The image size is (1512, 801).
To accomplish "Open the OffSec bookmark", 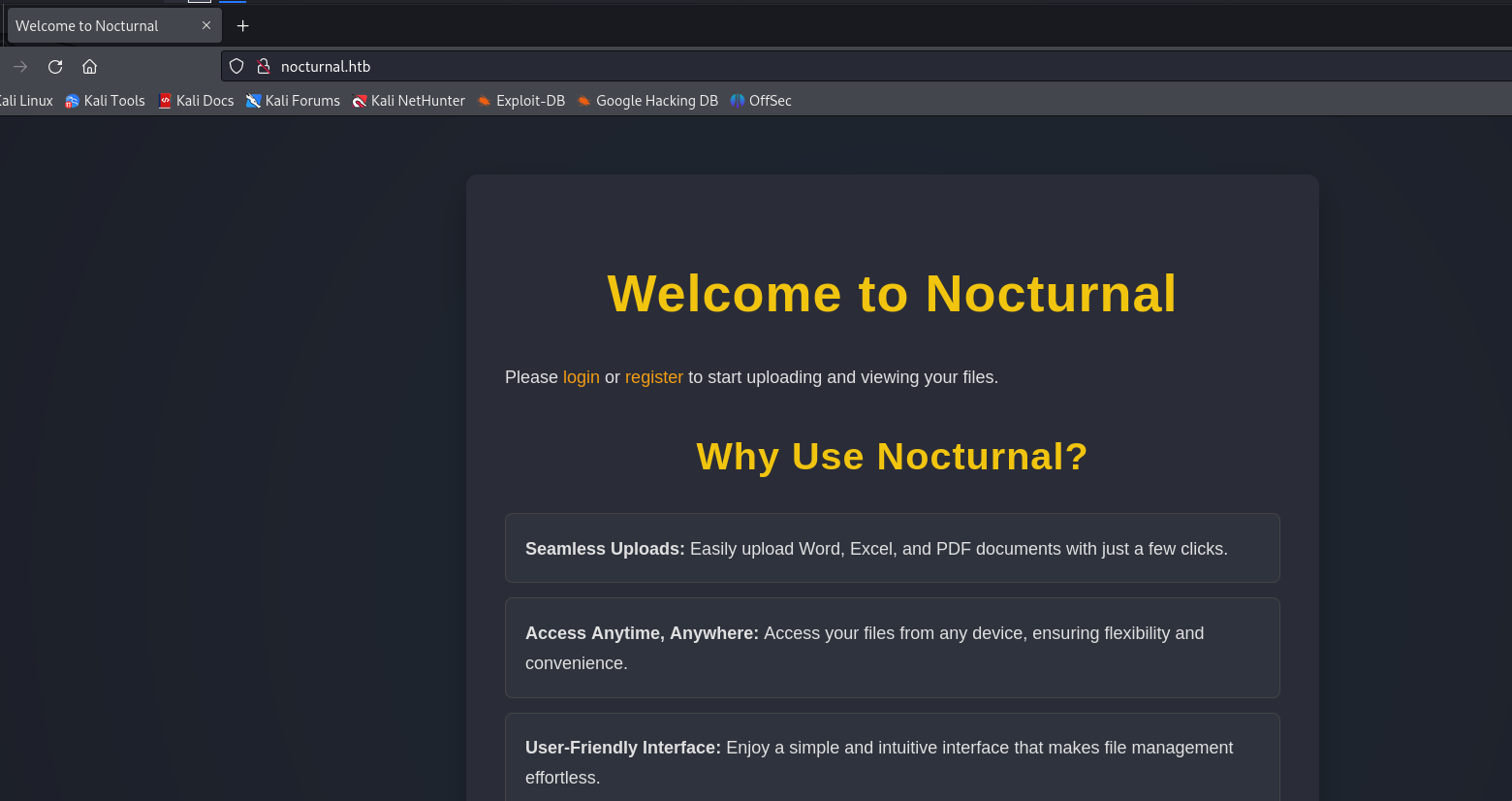I will click(761, 101).
